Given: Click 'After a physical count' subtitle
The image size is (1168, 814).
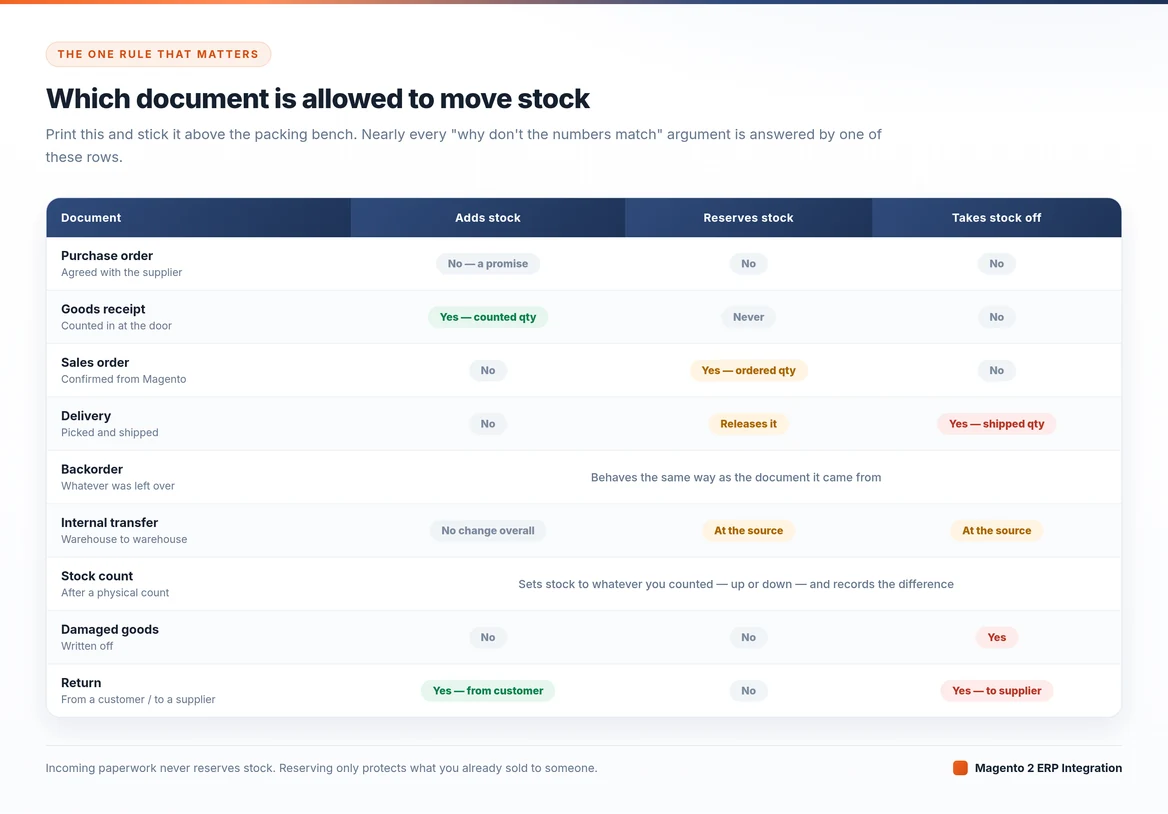Looking at the screenshot, I should point(115,593).
